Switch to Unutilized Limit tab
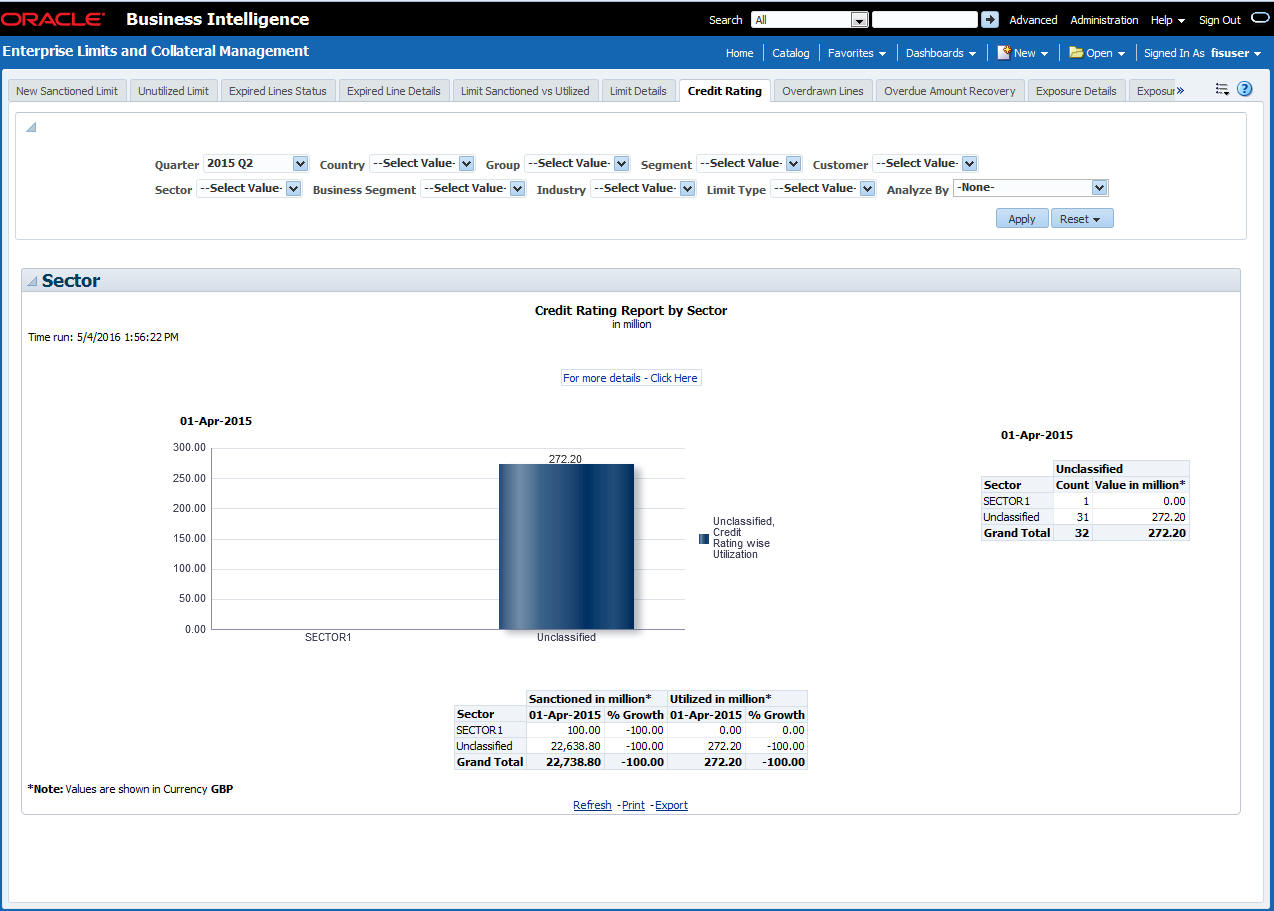 tap(173, 91)
